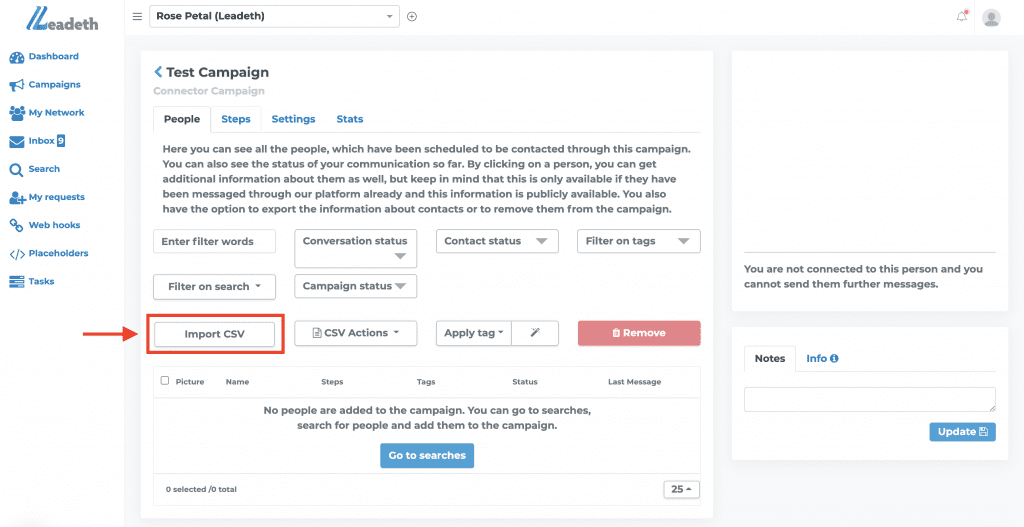Open the My Network sidebar link

tap(57, 113)
